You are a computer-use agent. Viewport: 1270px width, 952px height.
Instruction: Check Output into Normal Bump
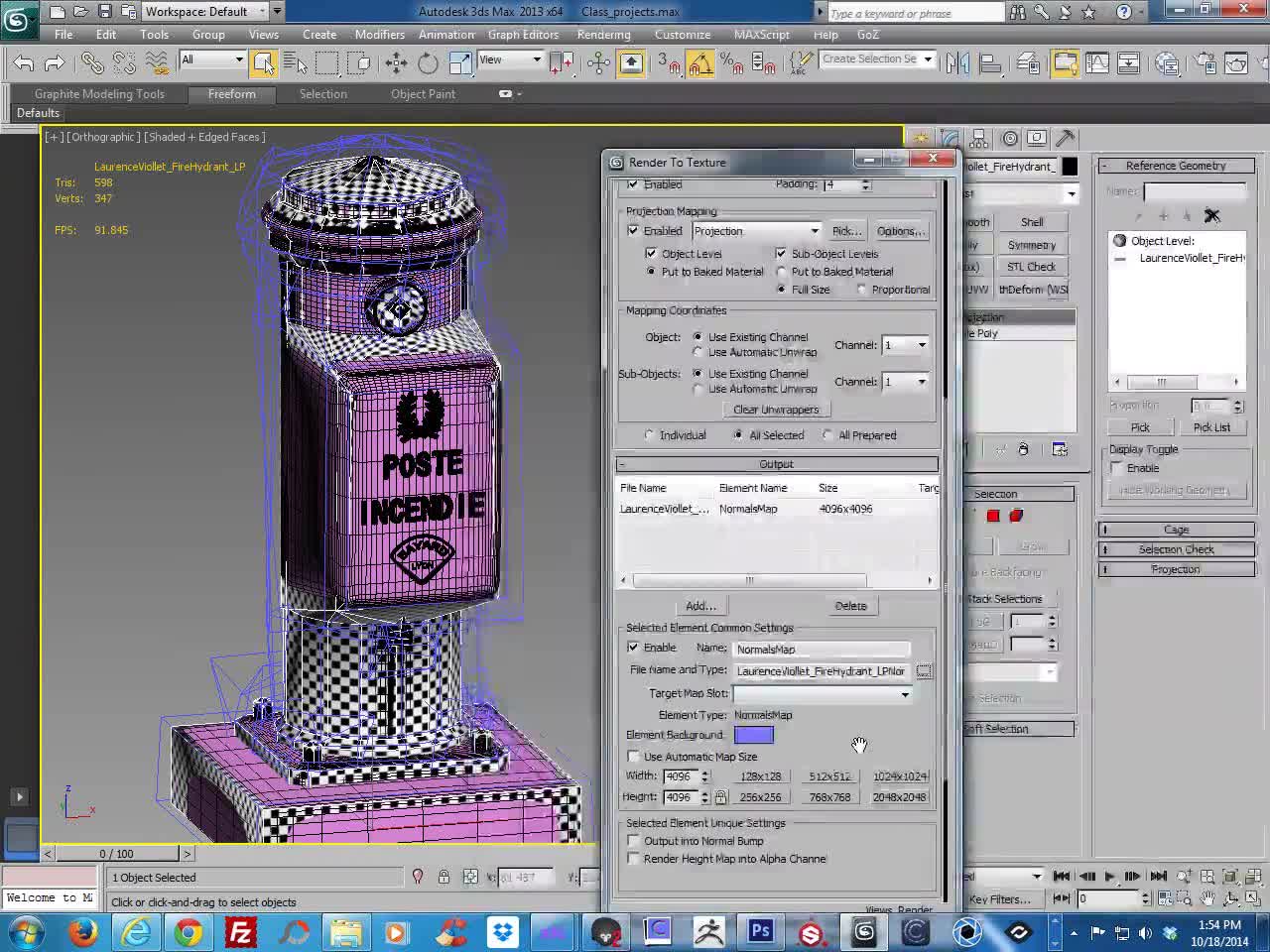[x=634, y=841]
